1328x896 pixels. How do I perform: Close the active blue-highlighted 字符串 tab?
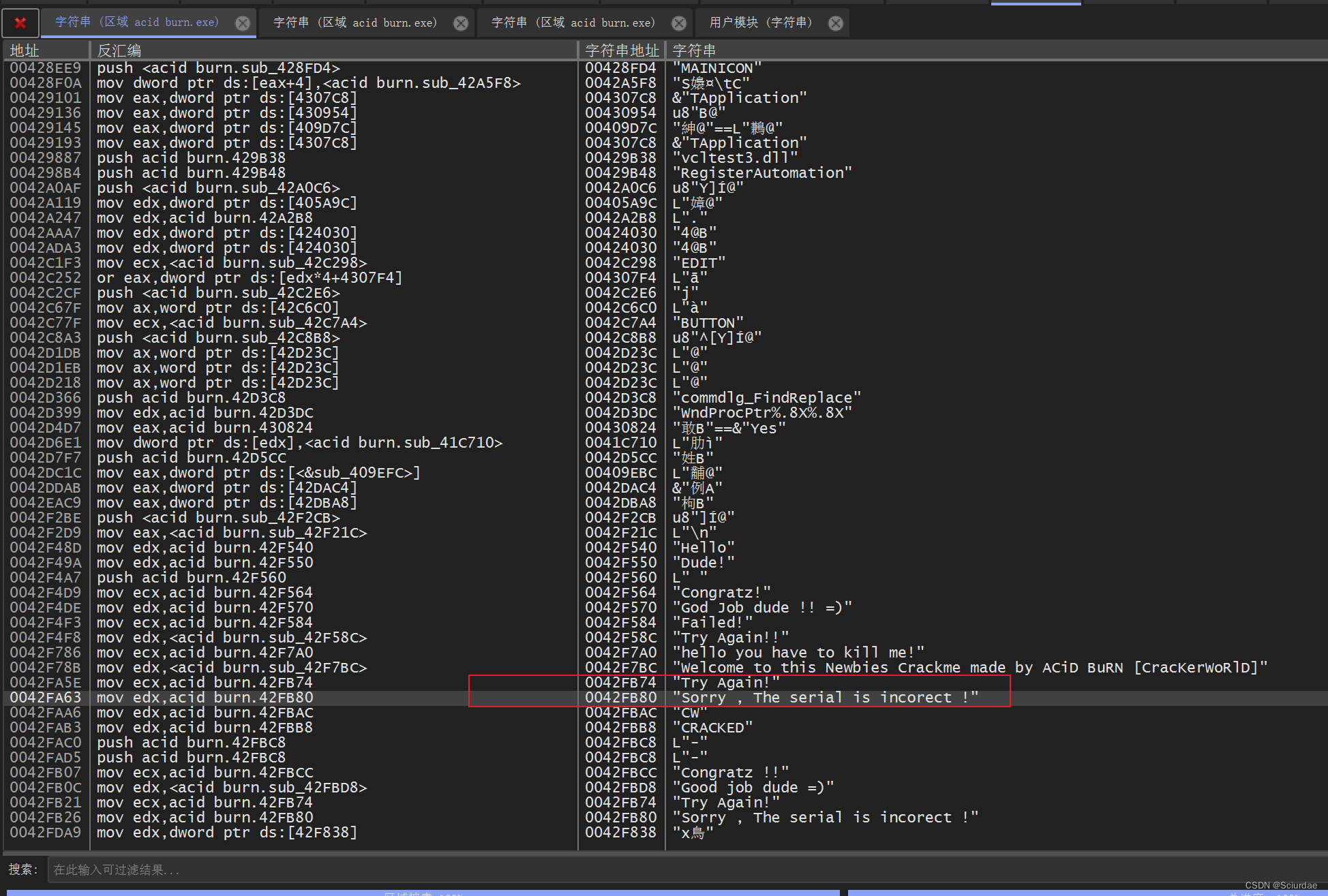click(242, 23)
